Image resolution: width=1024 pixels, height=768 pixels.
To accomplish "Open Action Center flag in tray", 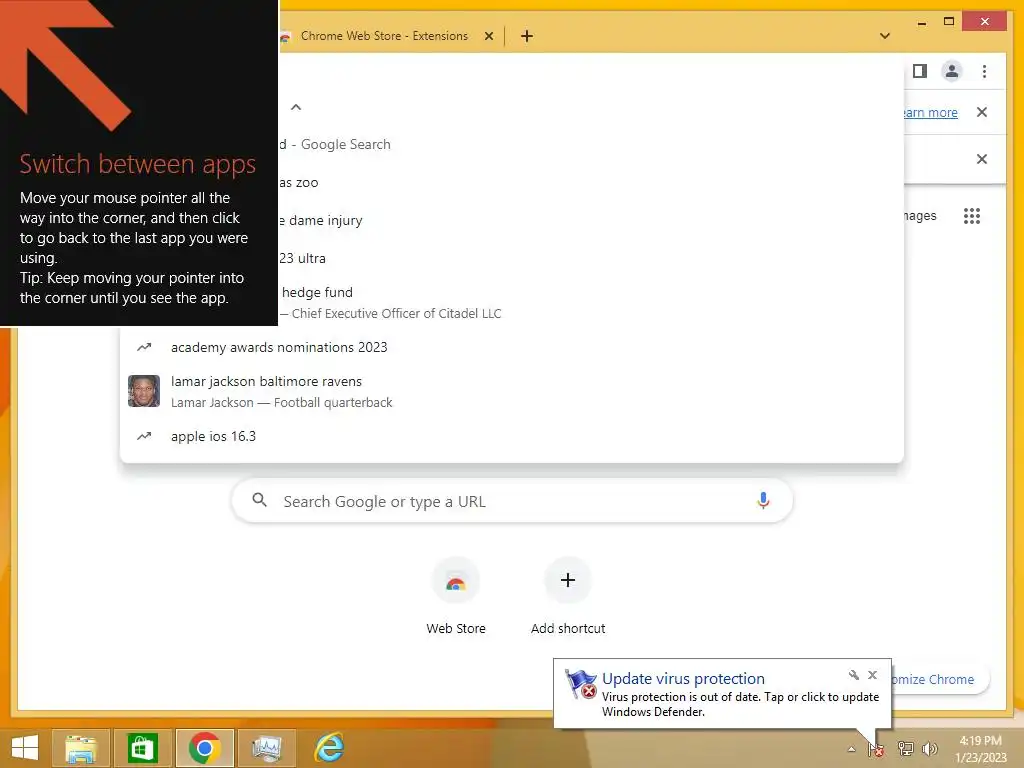I will 876,749.
